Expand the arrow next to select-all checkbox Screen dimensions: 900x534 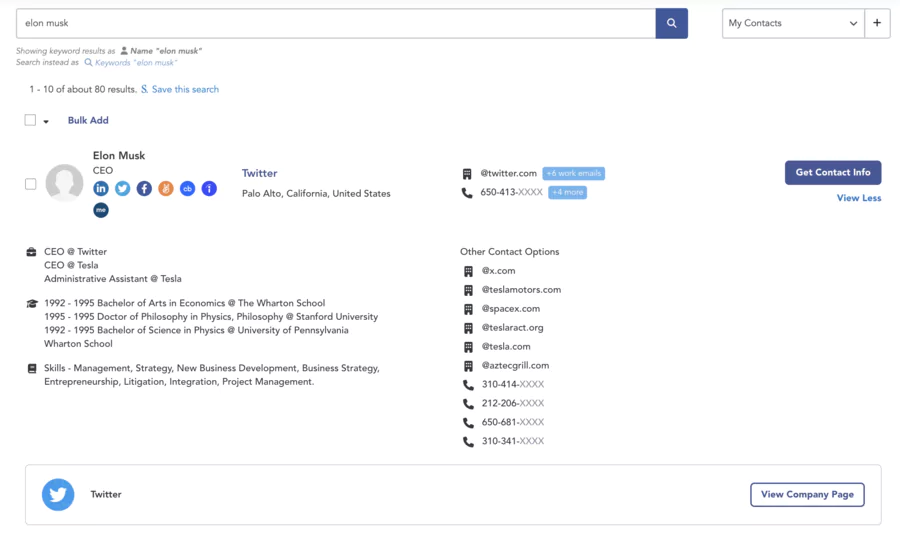point(46,122)
